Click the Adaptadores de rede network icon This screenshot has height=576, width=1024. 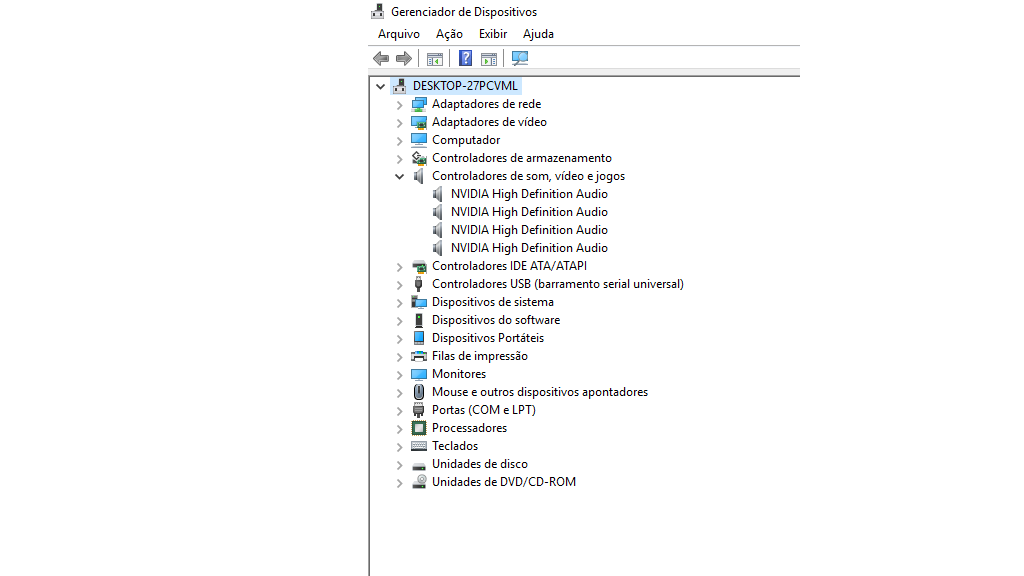pyautogui.click(x=419, y=104)
